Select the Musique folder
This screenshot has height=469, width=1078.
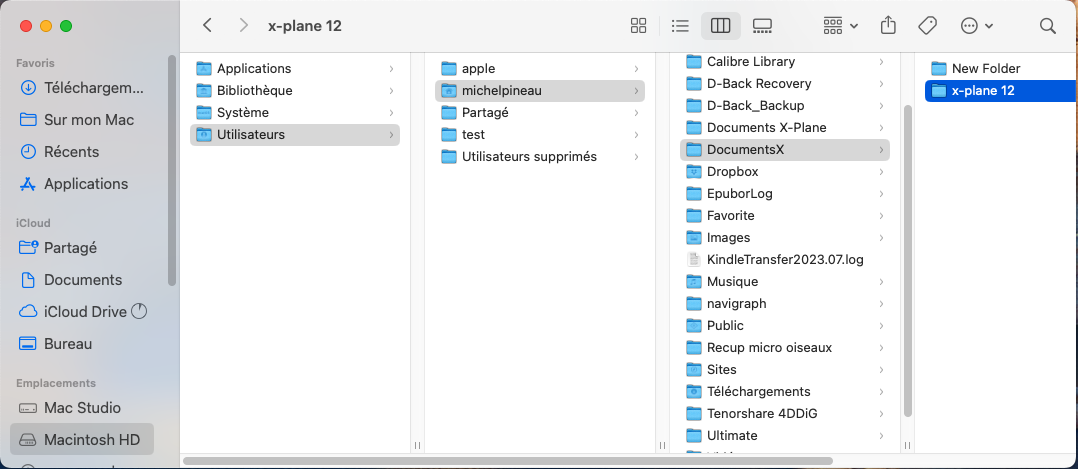point(784,281)
